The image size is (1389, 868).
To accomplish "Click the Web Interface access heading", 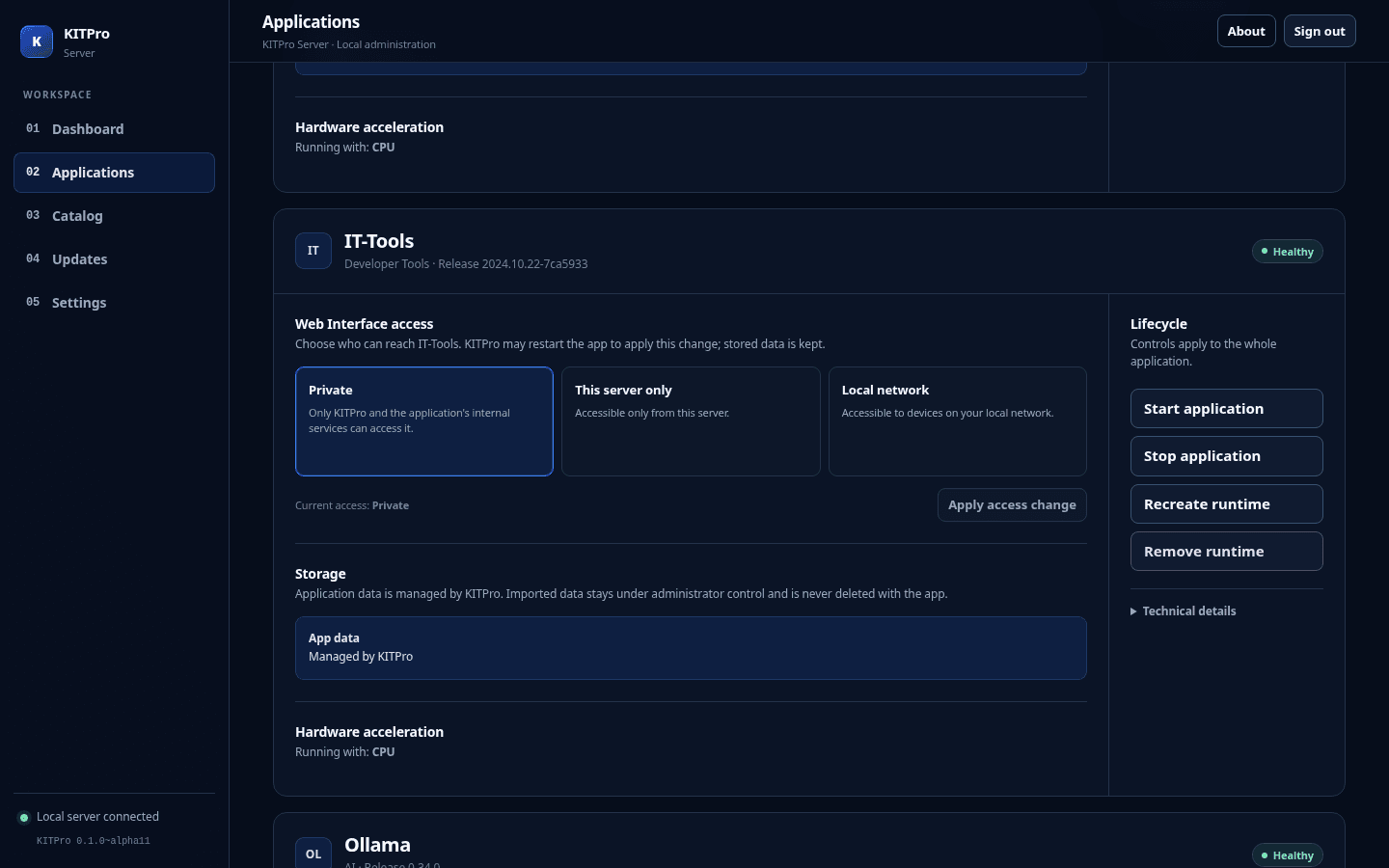I will [365, 324].
